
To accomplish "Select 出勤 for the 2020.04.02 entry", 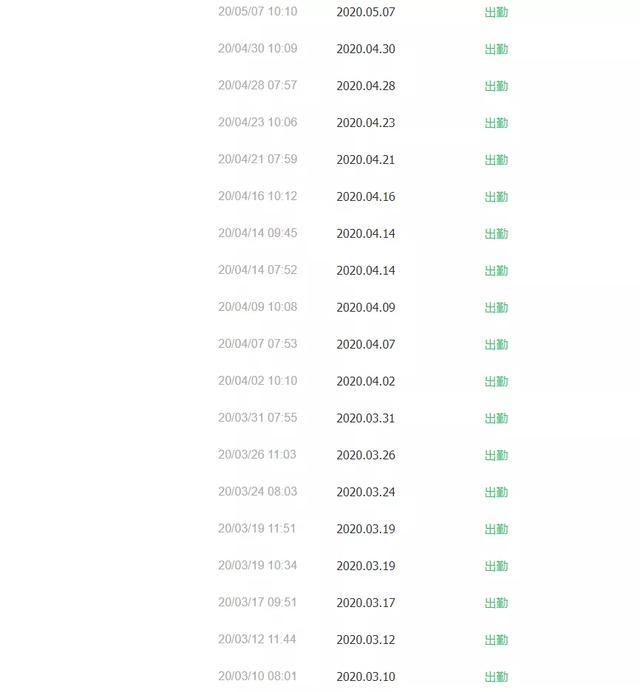I will (496, 382).
